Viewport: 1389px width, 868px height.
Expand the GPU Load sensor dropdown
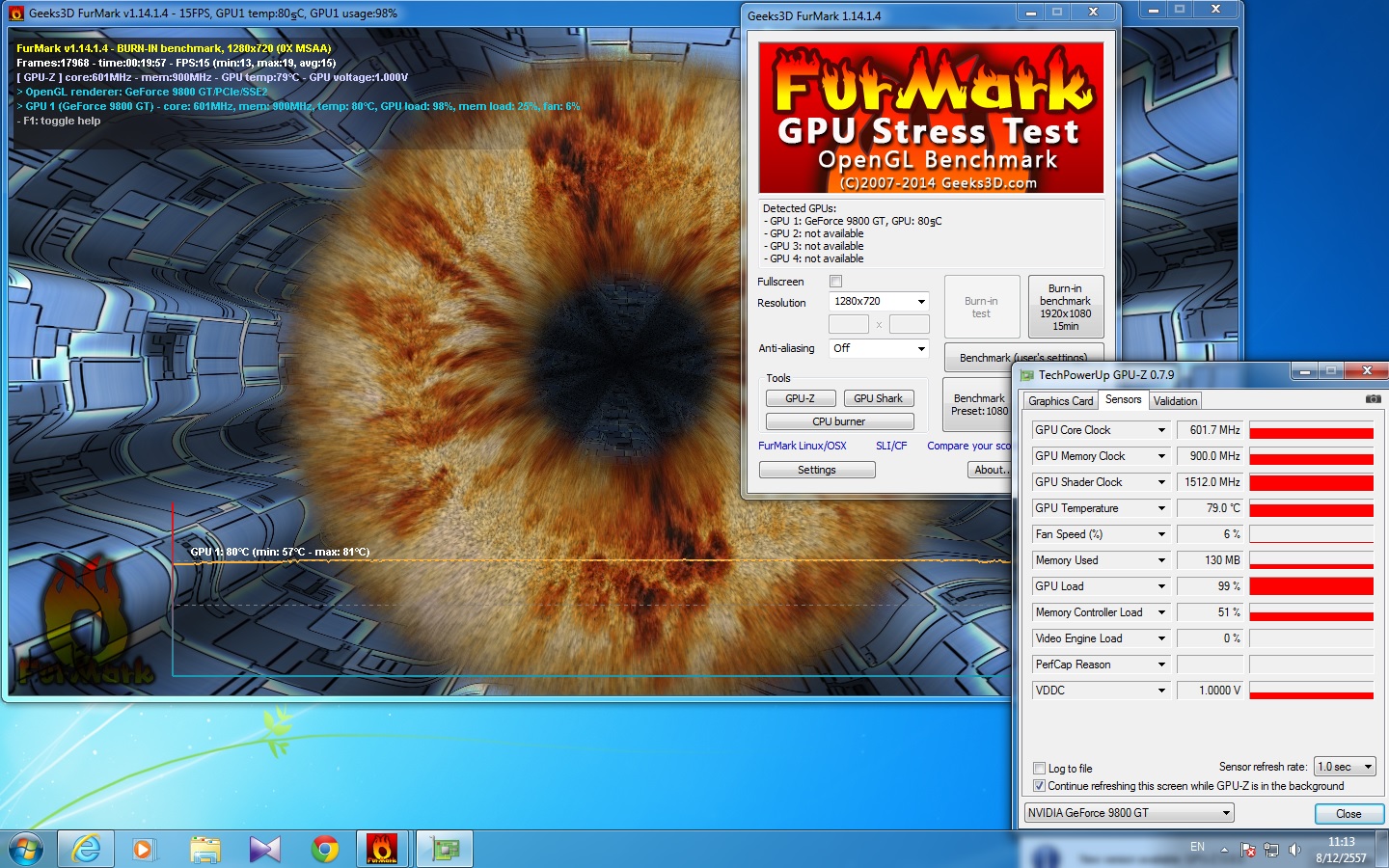point(1161,586)
